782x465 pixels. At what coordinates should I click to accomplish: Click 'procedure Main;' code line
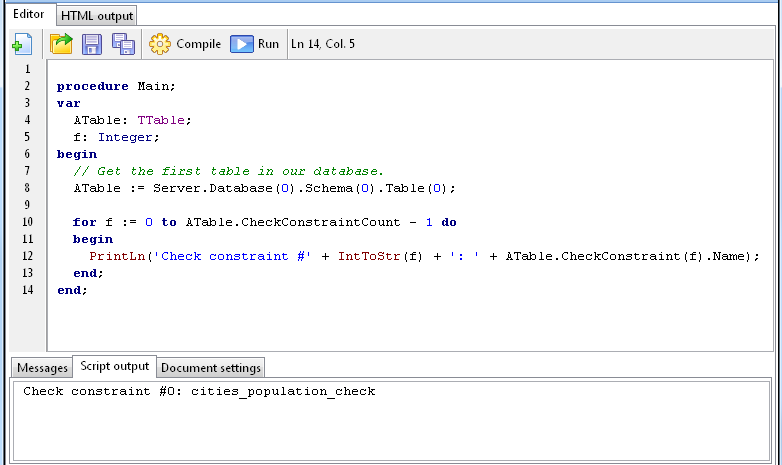coord(116,86)
